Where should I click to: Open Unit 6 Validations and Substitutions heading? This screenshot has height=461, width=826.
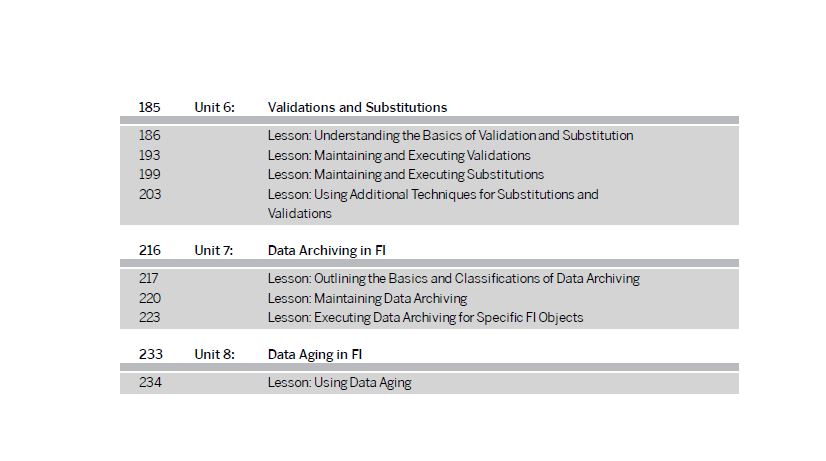[x=357, y=107]
